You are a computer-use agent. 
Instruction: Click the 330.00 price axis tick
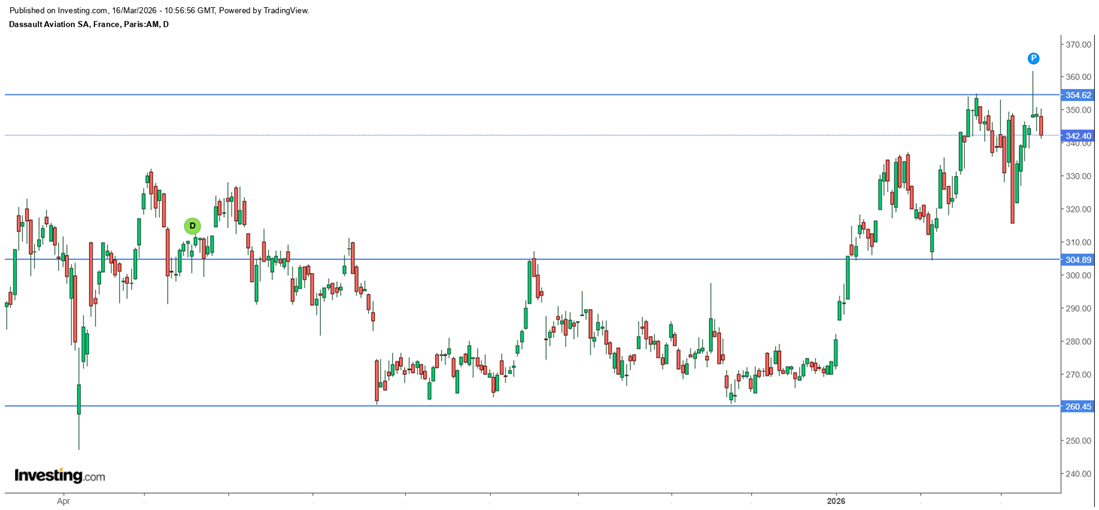coord(1077,177)
